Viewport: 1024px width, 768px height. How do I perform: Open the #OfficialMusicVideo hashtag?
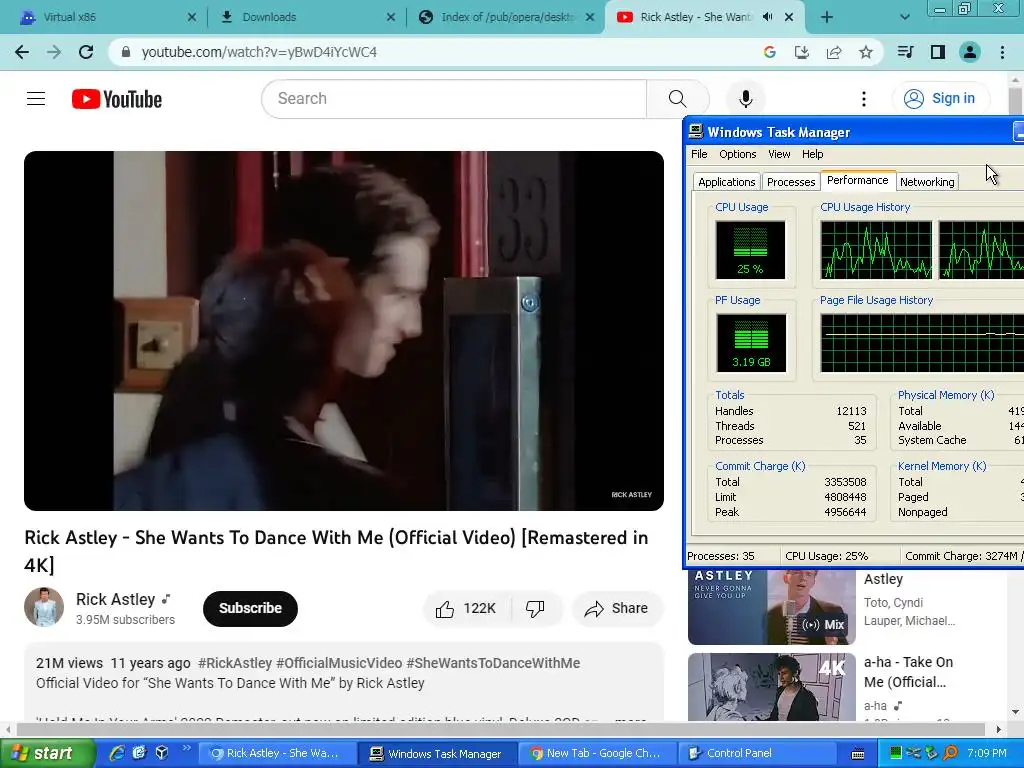[339, 663]
